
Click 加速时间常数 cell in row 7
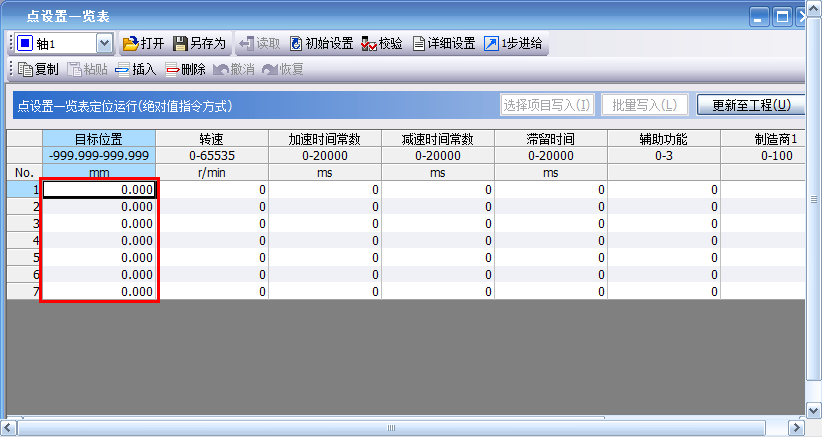tap(324, 291)
